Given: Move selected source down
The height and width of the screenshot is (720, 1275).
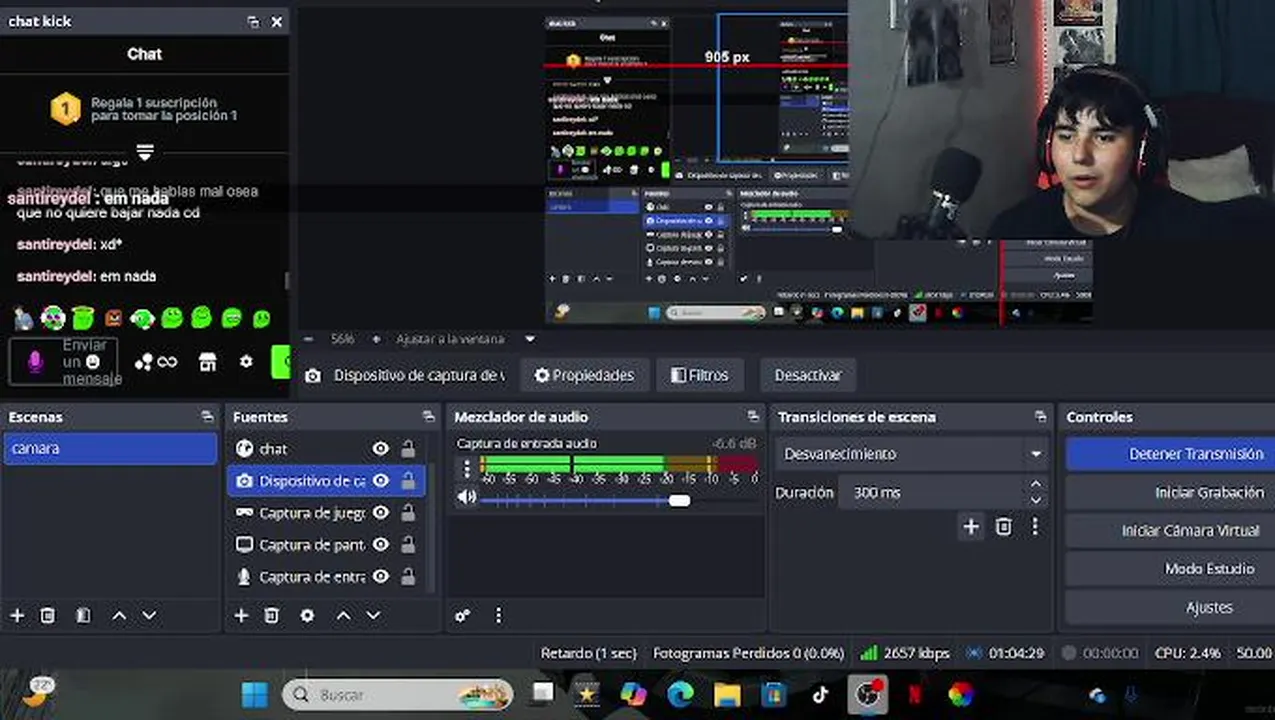Looking at the screenshot, I should click(373, 615).
